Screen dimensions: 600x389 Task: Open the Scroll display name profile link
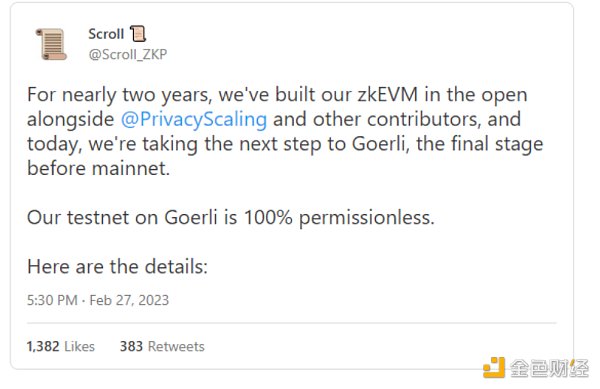coord(106,34)
